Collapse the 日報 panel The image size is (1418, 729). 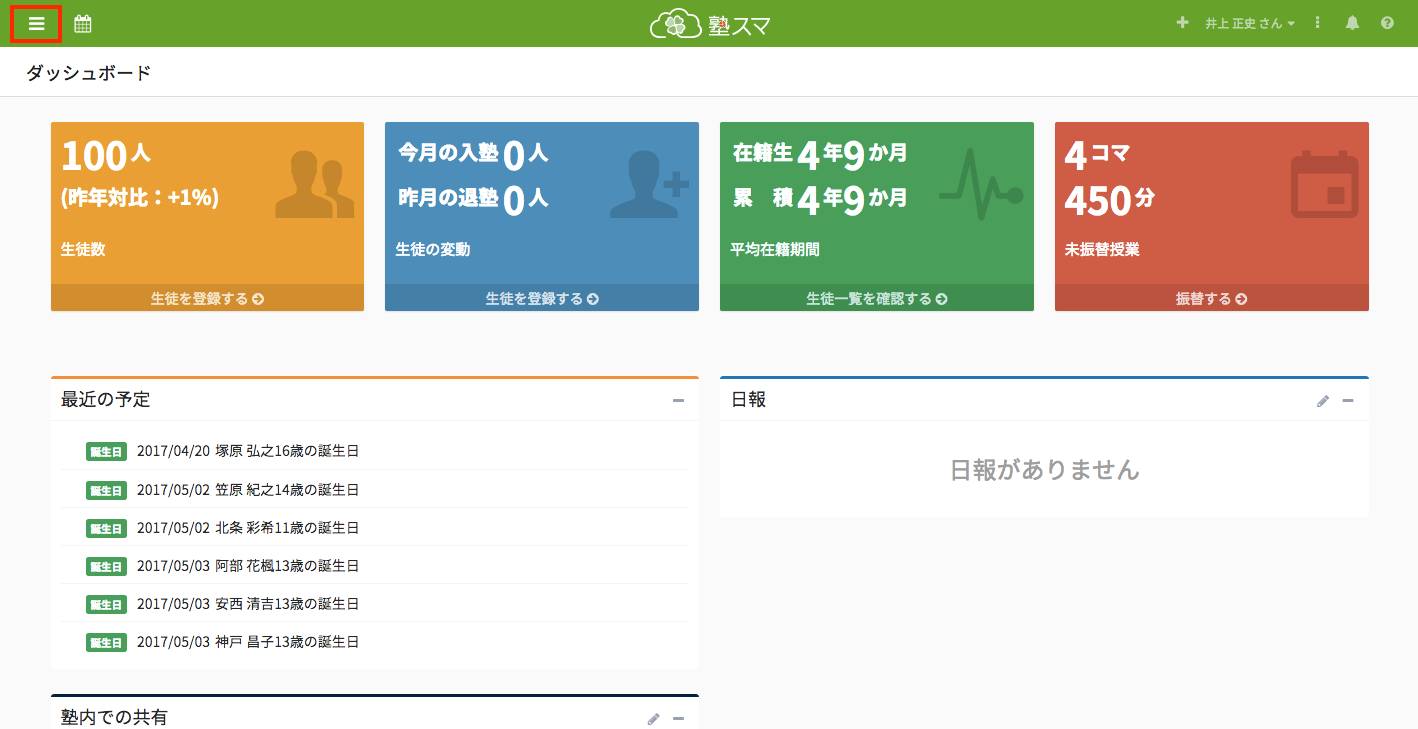click(x=1347, y=401)
